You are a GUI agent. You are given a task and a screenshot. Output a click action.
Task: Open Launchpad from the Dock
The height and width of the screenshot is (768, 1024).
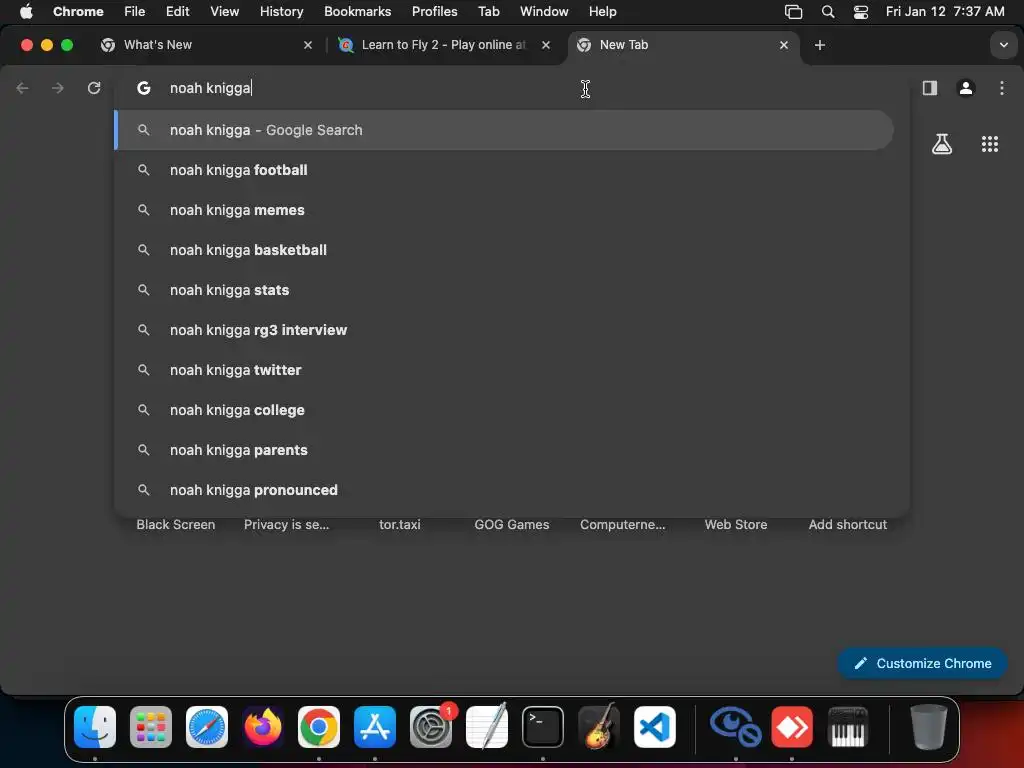[151, 727]
